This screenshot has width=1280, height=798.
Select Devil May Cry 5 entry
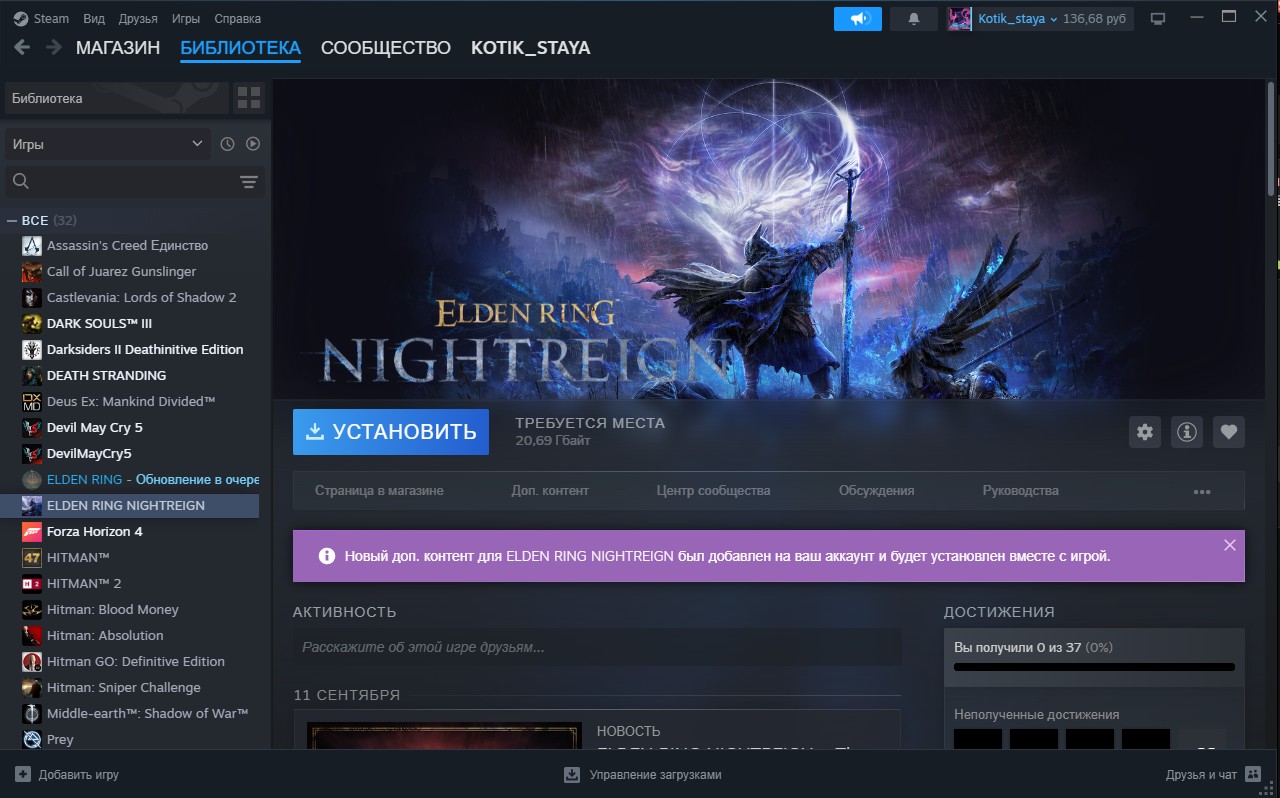pyautogui.click(x=94, y=427)
